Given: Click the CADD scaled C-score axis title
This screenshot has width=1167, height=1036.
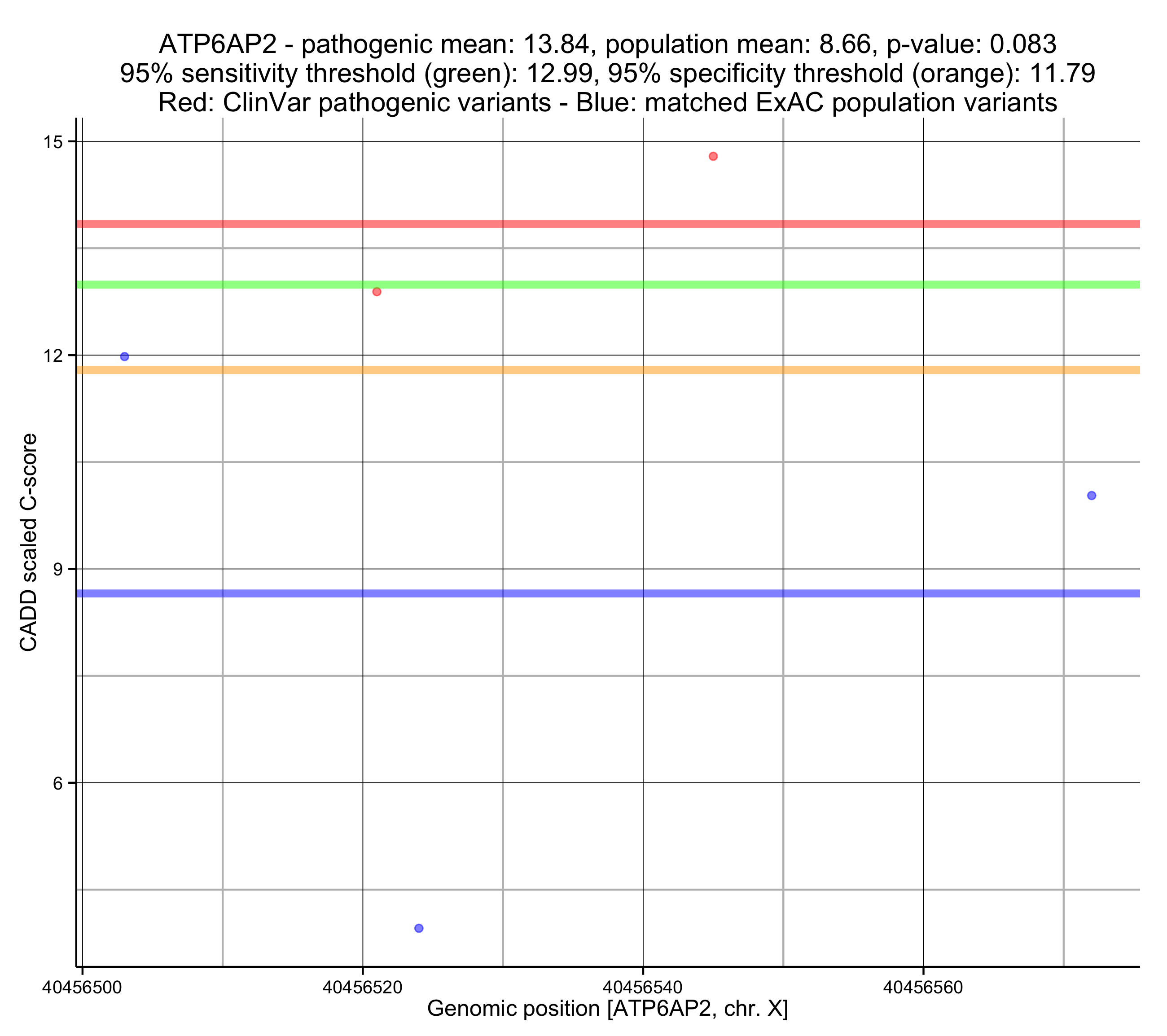Looking at the screenshot, I should (x=29, y=543).
